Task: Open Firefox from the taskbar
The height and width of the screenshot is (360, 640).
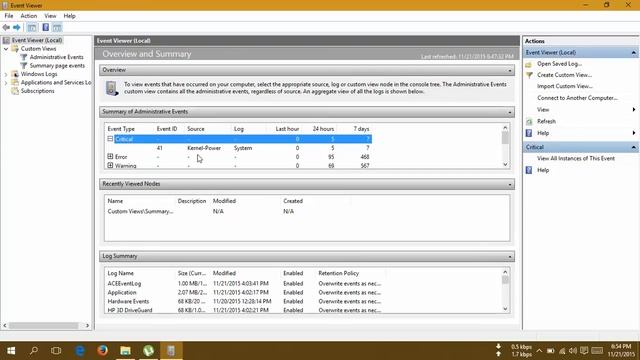Action: pyautogui.click(x=102, y=351)
